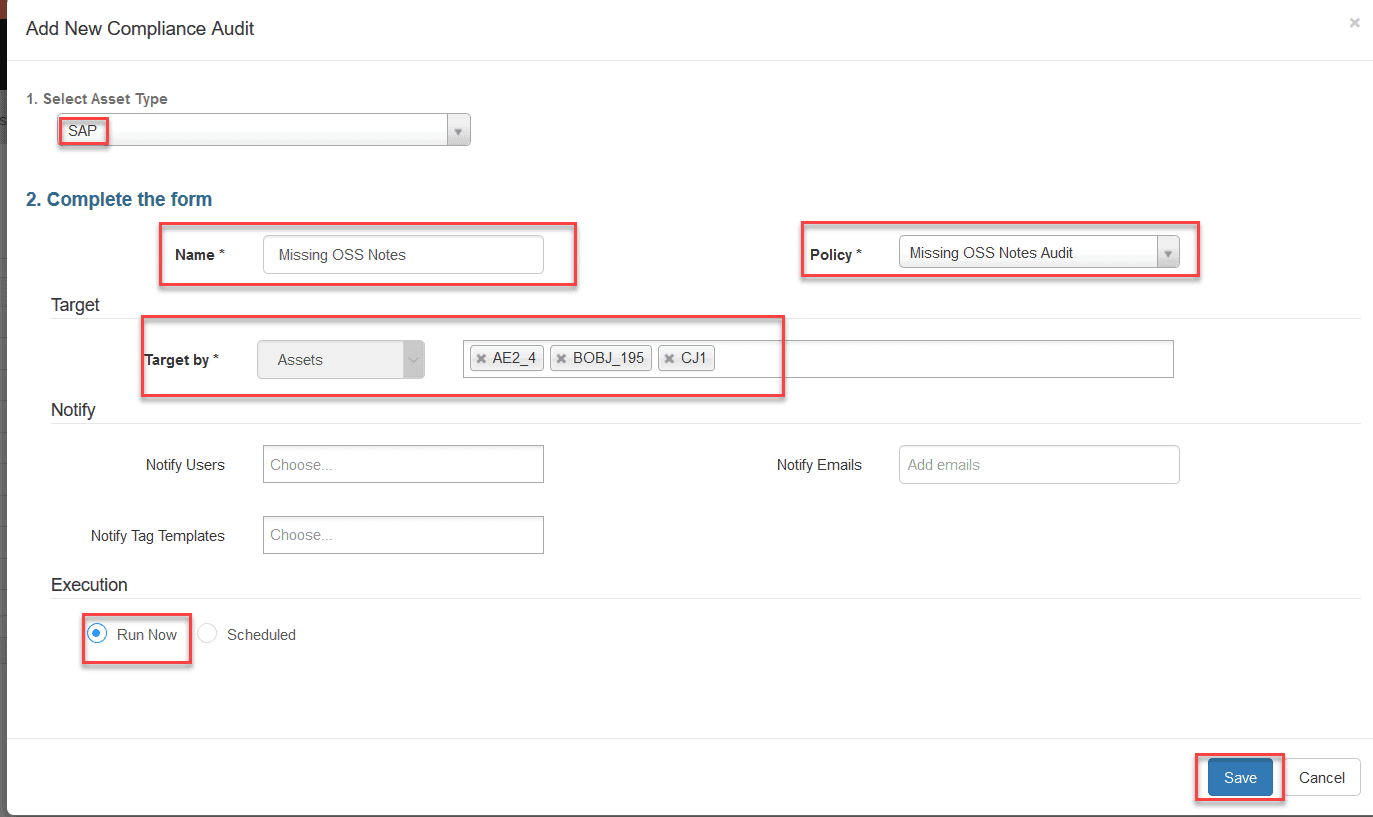Remove the CJ1 asset tag
Viewport: 1373px width, 817px height.
[x=669, y=359]
